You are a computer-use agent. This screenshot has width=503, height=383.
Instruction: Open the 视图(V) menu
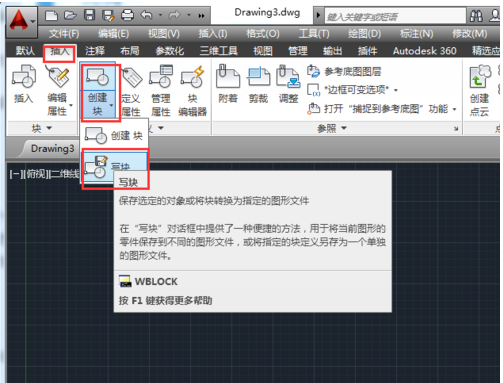[164, 34]
